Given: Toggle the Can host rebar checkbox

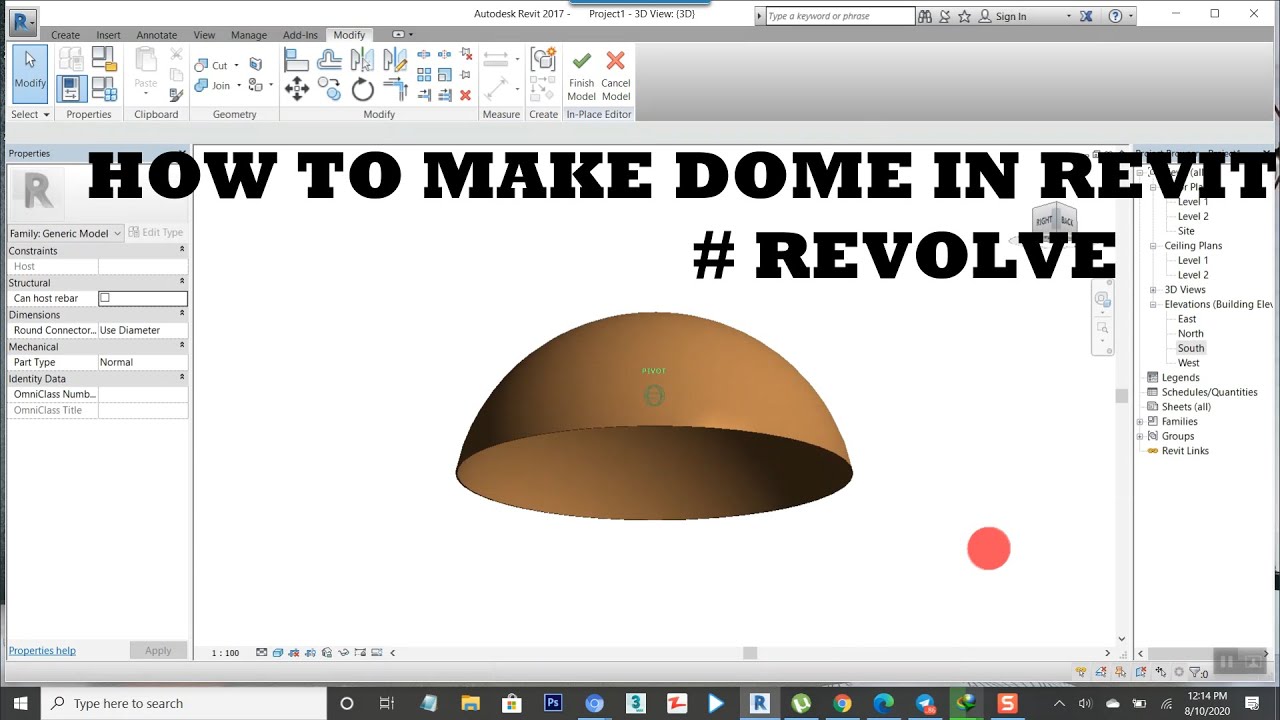Looking at the screenshot, I should [105, 298].
